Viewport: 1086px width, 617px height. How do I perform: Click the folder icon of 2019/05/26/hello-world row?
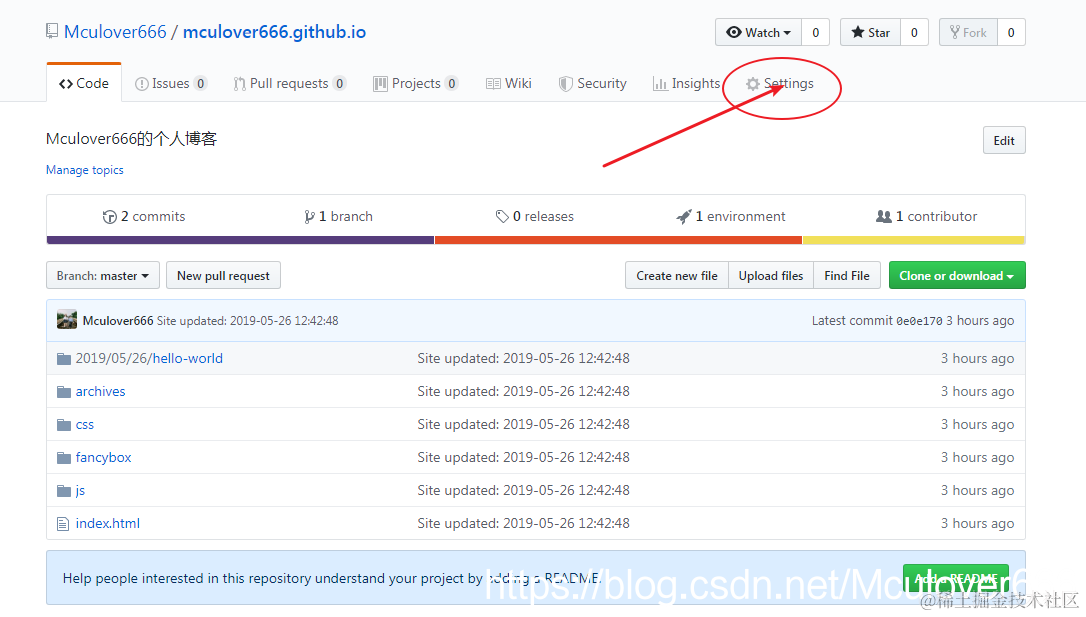(x=64, y=359)
